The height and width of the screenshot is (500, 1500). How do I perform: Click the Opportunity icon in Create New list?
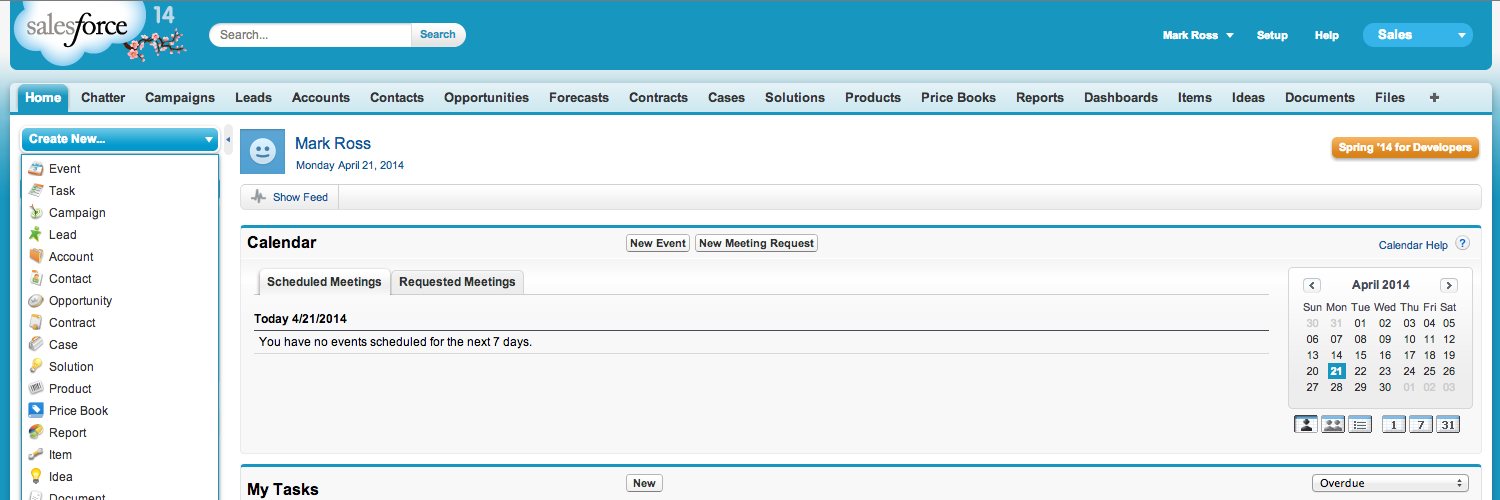36,301
